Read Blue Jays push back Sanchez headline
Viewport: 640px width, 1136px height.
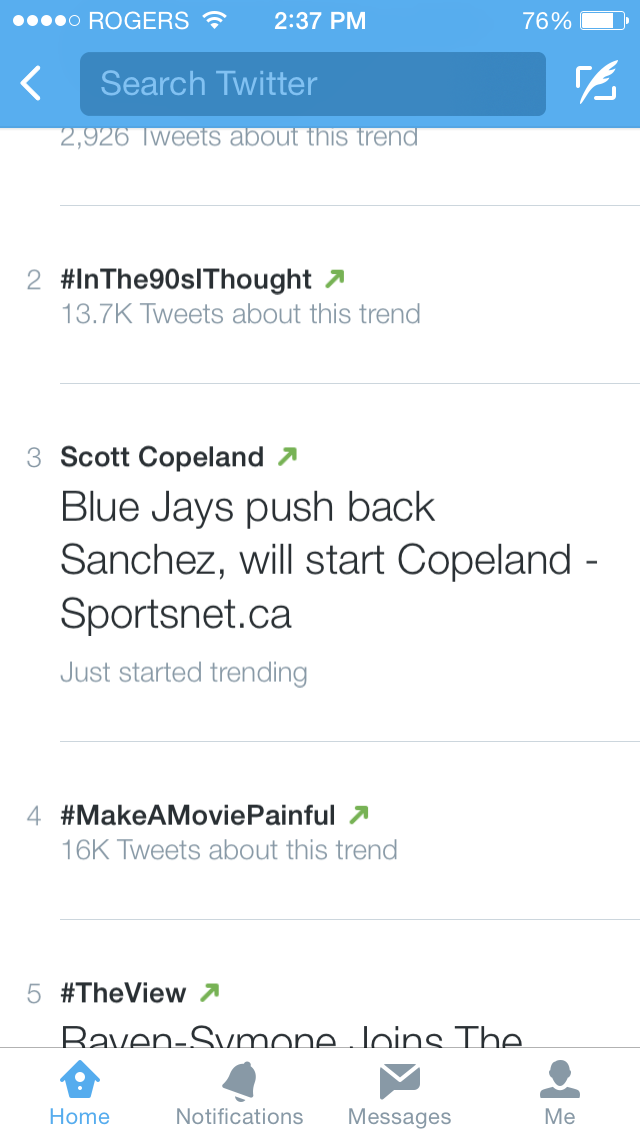tap(328, 561)
